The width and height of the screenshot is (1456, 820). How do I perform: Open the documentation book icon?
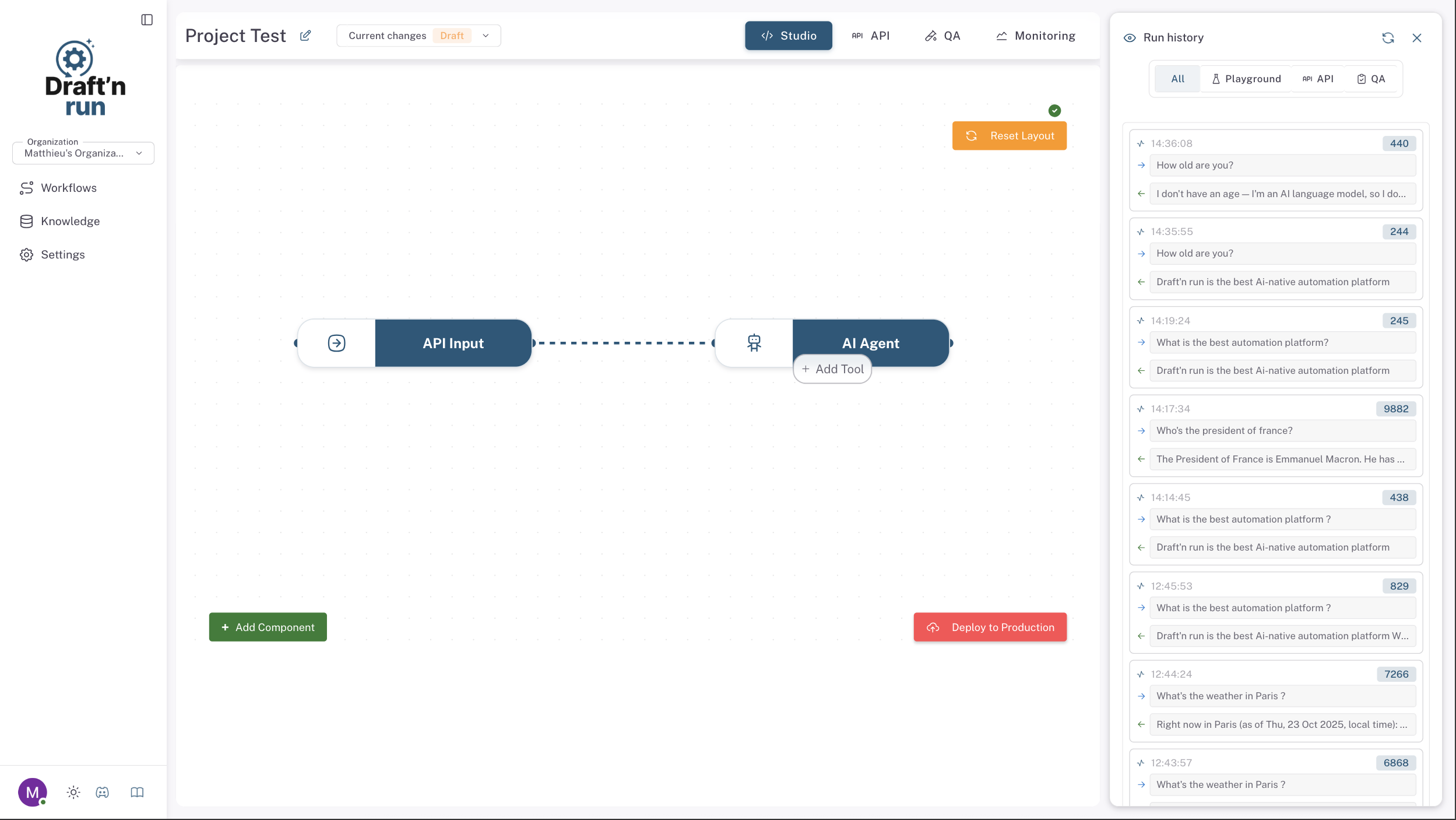pos(137,792)
